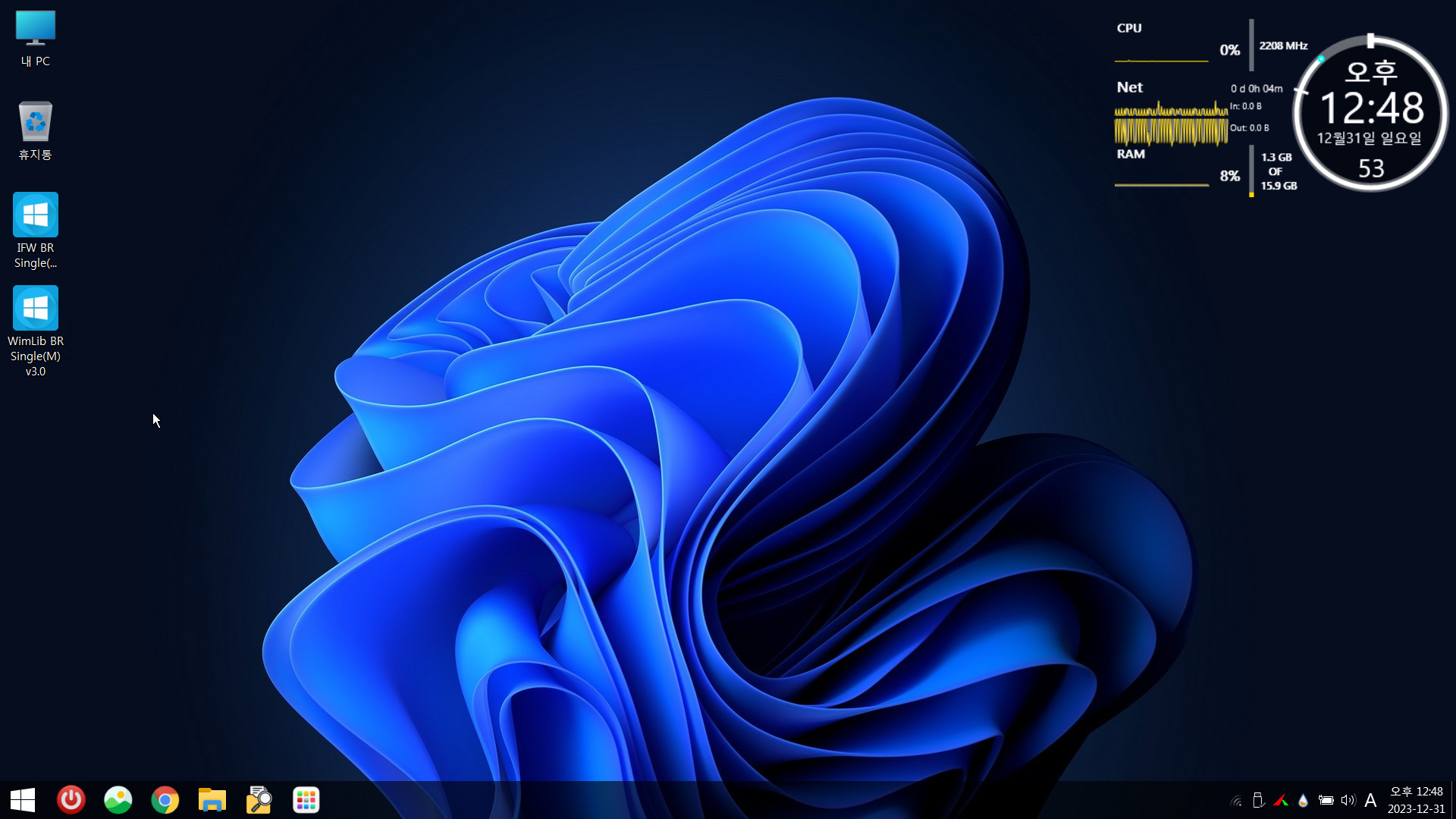Image resolution: width=1456 pixels, height=819 pixels.
Task: Click the RAM meter label
Action: [x=1130, y=154]
